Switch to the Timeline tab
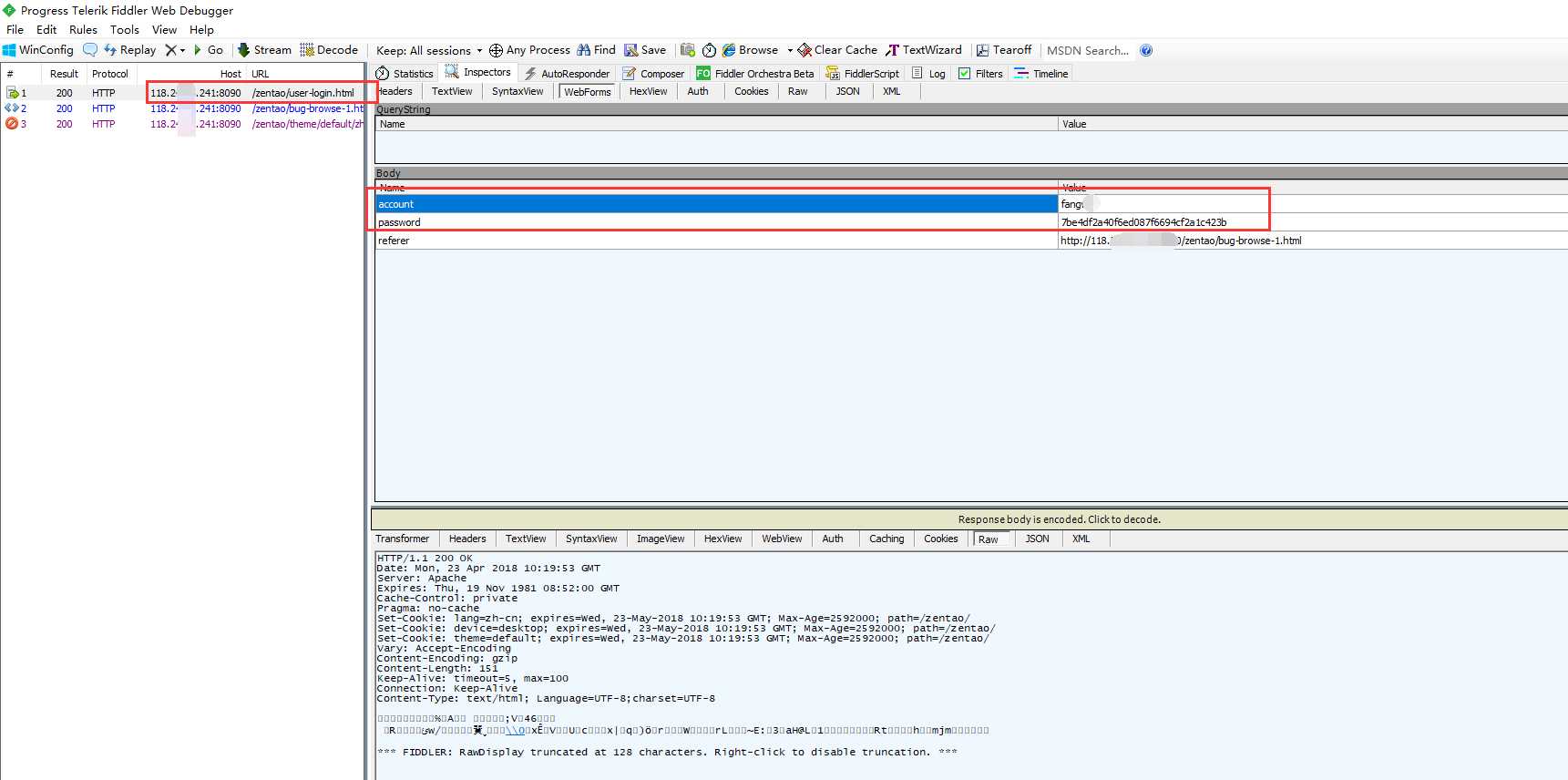Viewport: 1568px width, 780px height. click(1041, 74)
